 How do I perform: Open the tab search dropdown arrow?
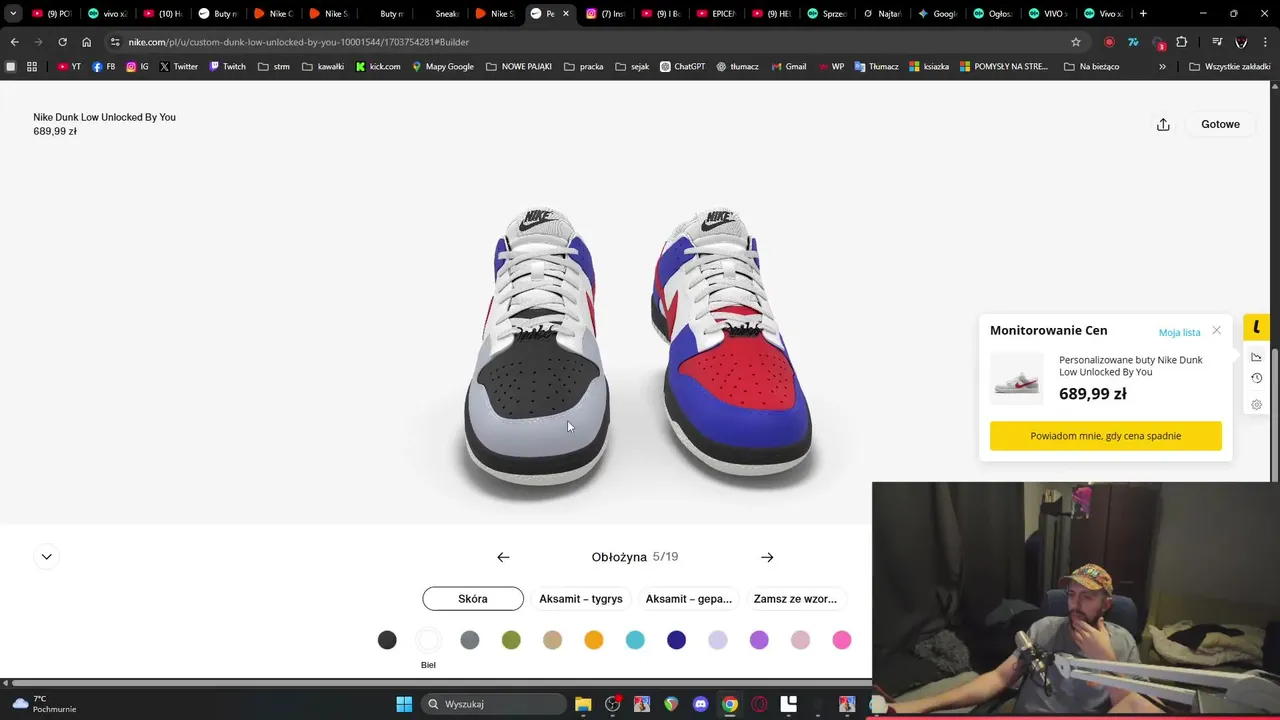pos(13,14)
